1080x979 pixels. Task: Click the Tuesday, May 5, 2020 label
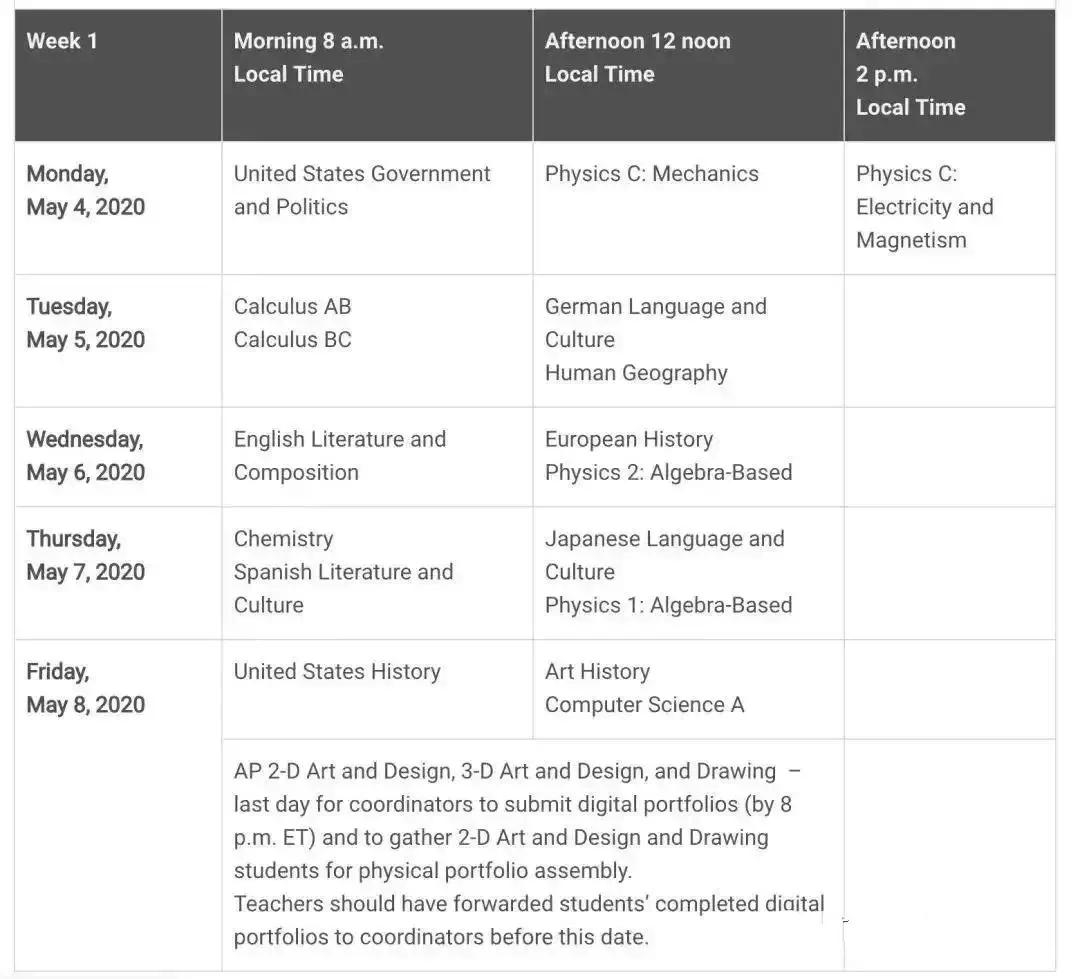click(x=85, y=323)
